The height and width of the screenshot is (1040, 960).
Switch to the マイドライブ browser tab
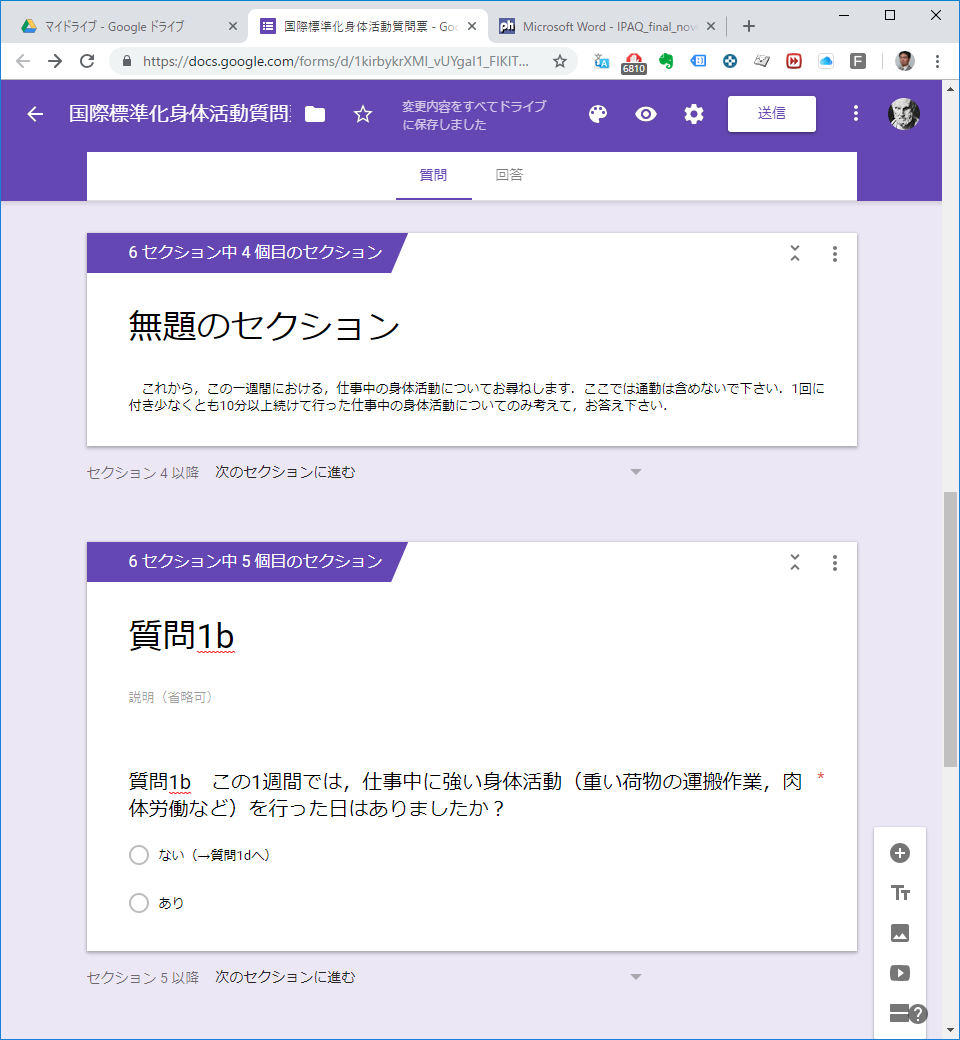click(125, 27)
